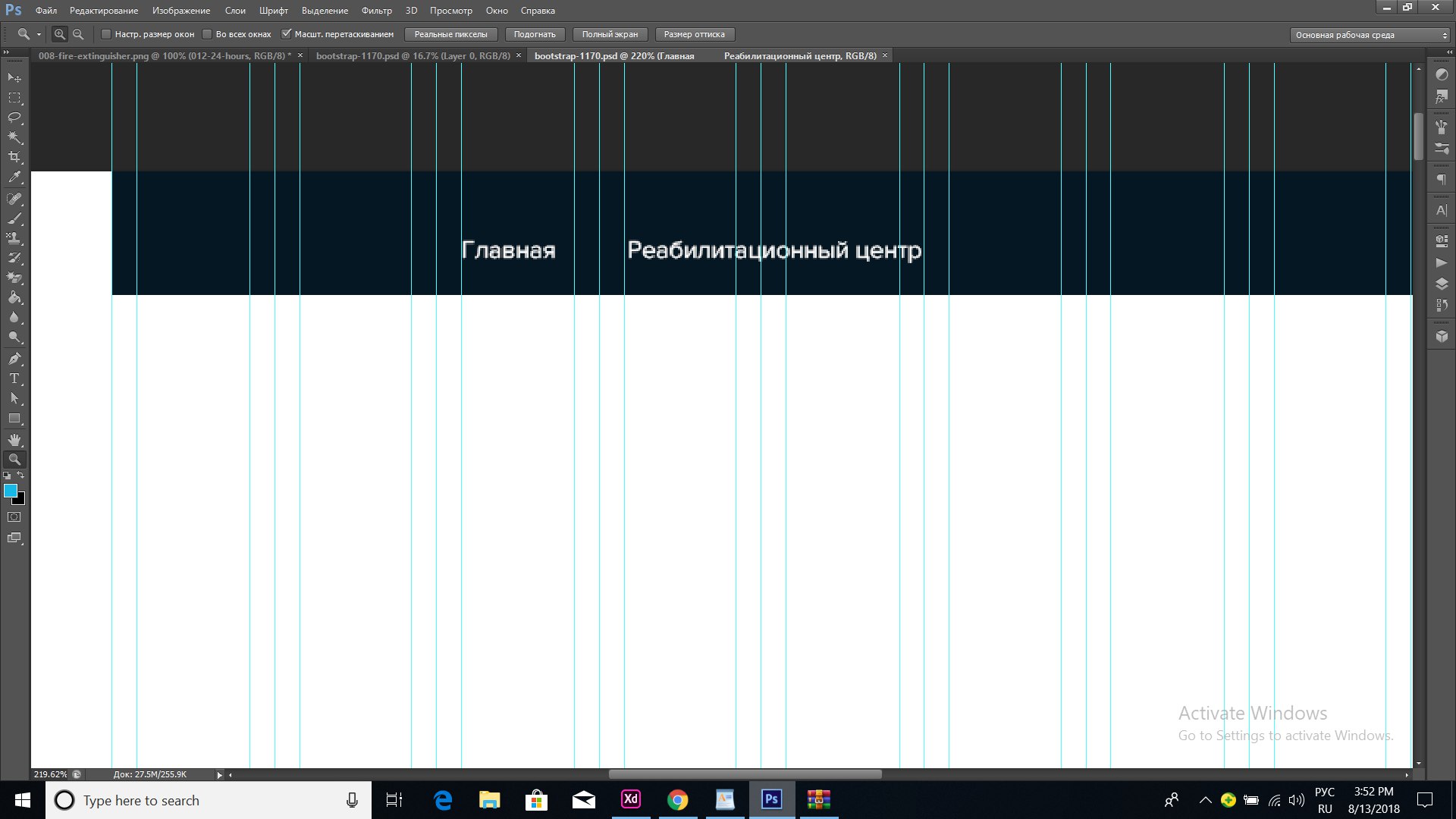Open the Фильтр menu

(x=376, y=11)
